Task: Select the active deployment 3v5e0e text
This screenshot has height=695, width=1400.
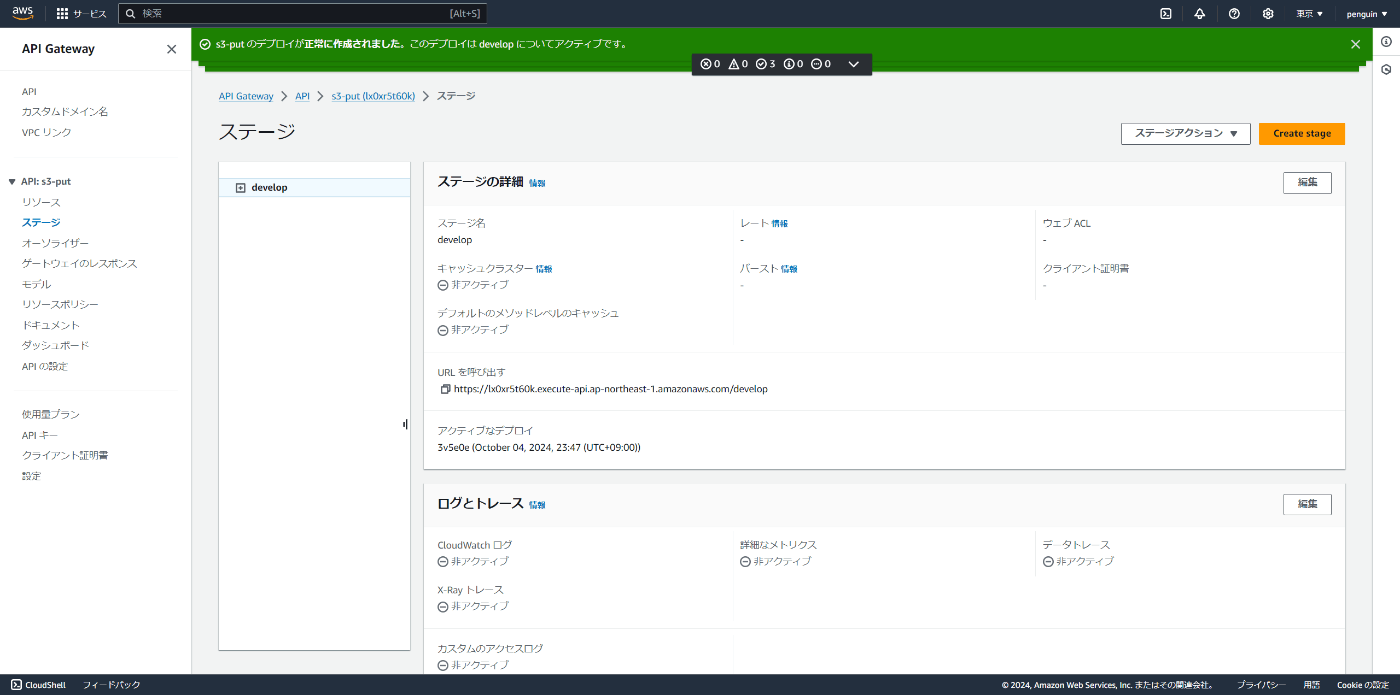Action: (539, 448)
